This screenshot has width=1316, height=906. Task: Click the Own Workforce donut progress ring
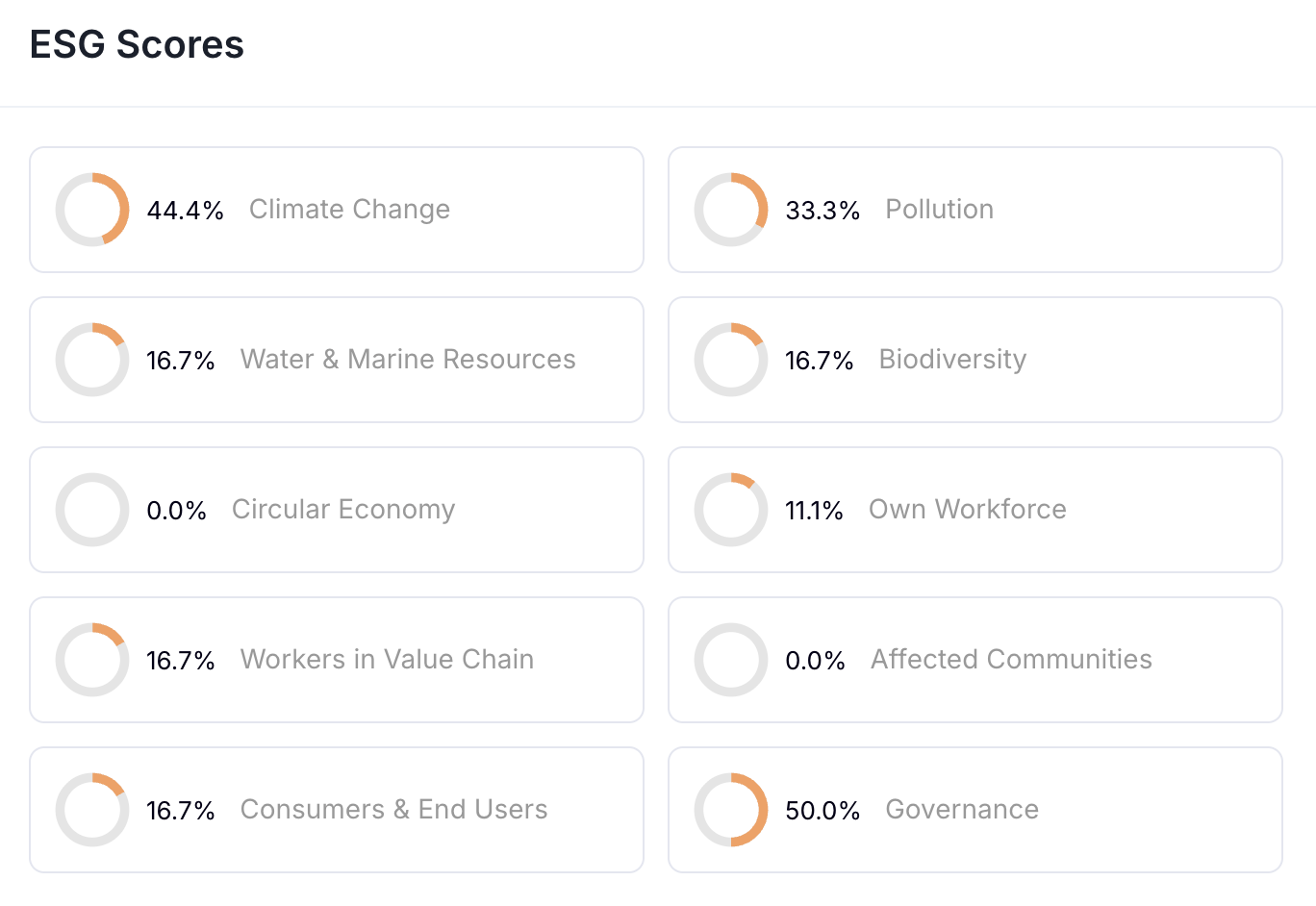(x=731, y=510)
